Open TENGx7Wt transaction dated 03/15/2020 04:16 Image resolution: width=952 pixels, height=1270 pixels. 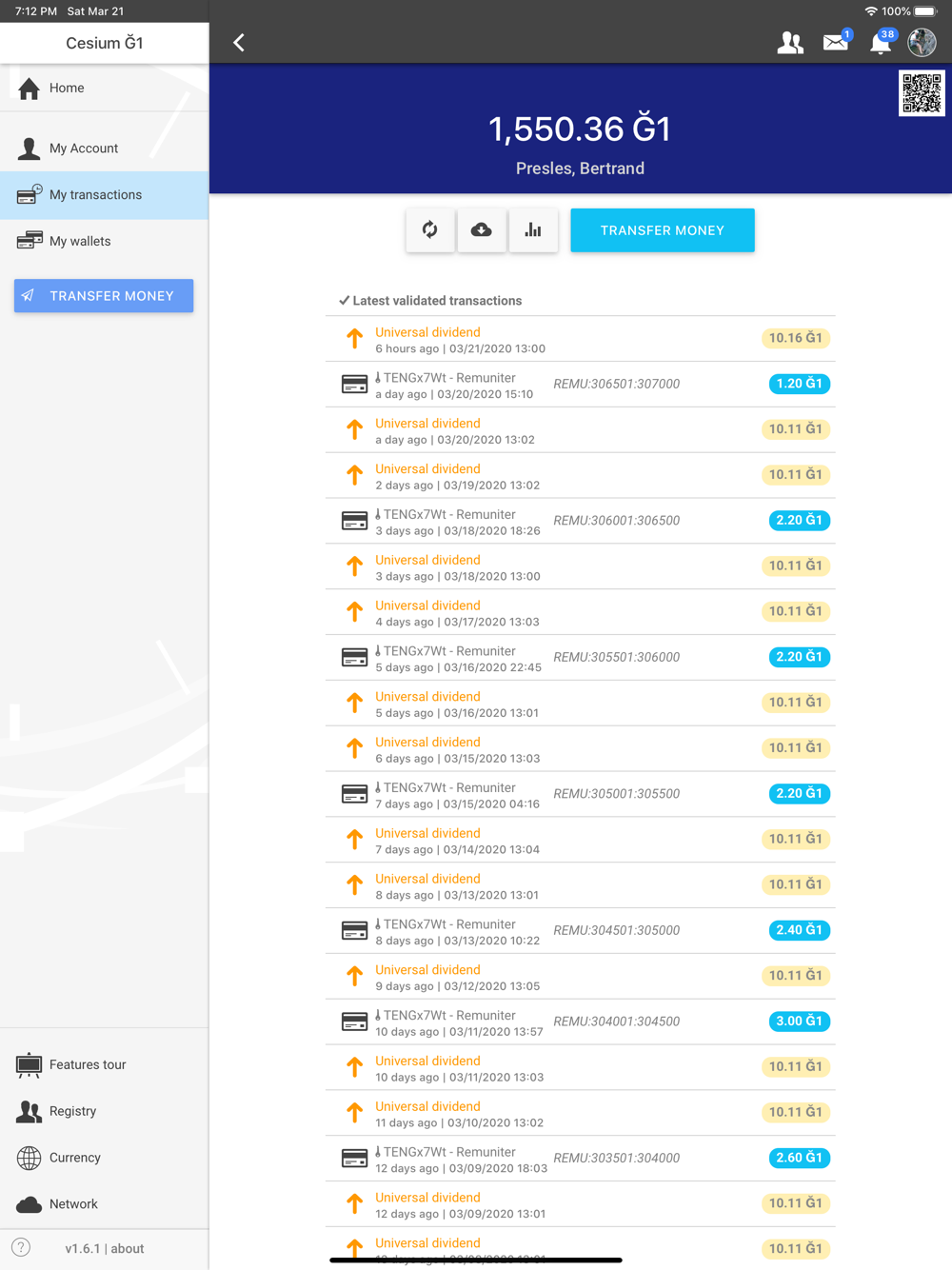click(x=581, y=795)
